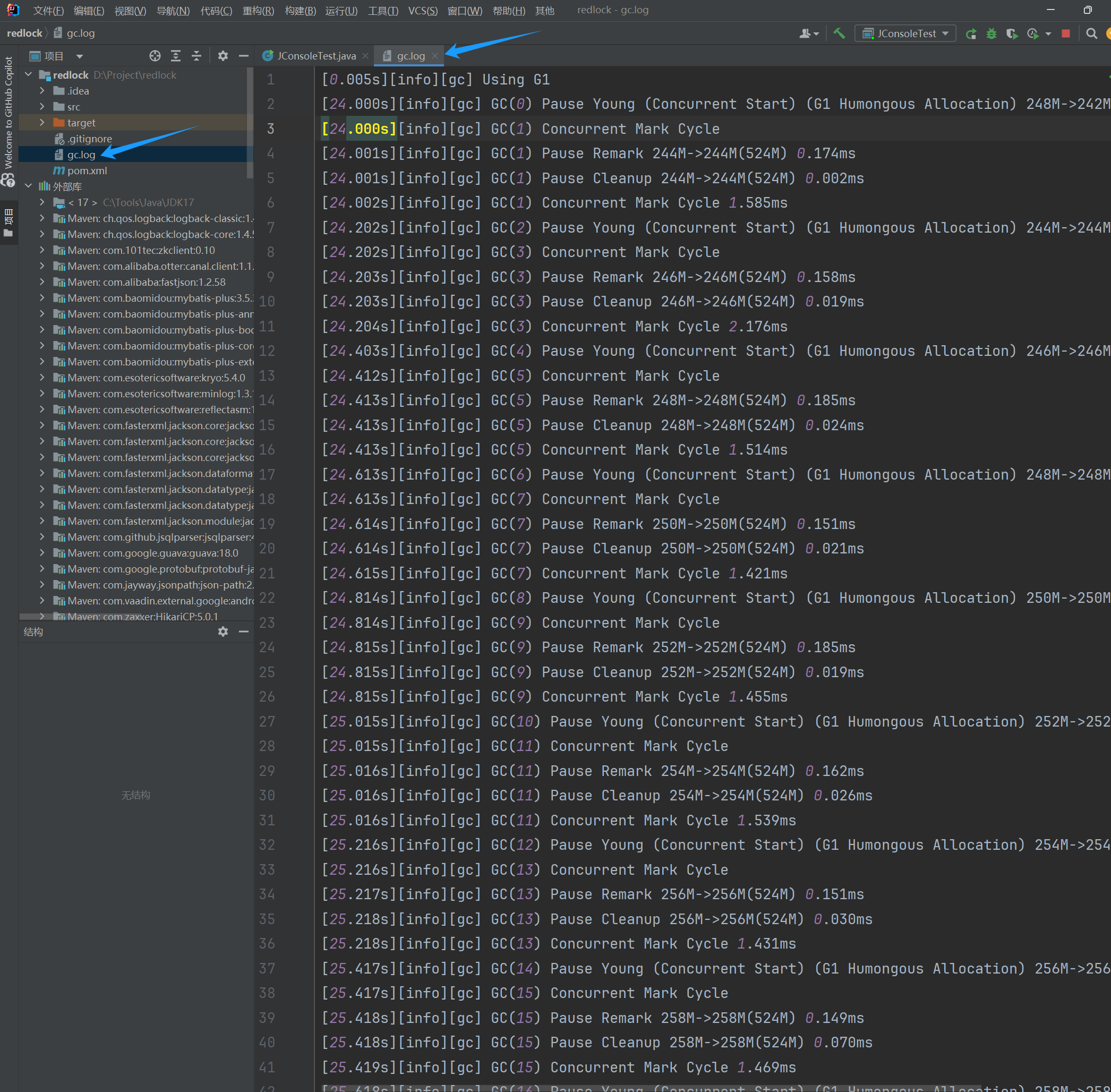
Task: Hide the structure tool window
Action: 244,632
